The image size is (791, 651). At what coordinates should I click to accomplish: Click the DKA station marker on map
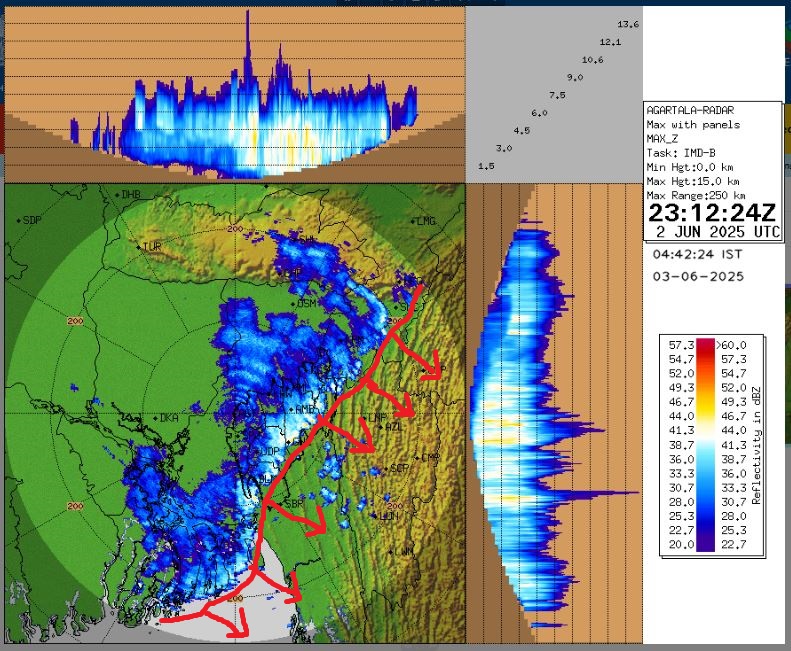155,418
